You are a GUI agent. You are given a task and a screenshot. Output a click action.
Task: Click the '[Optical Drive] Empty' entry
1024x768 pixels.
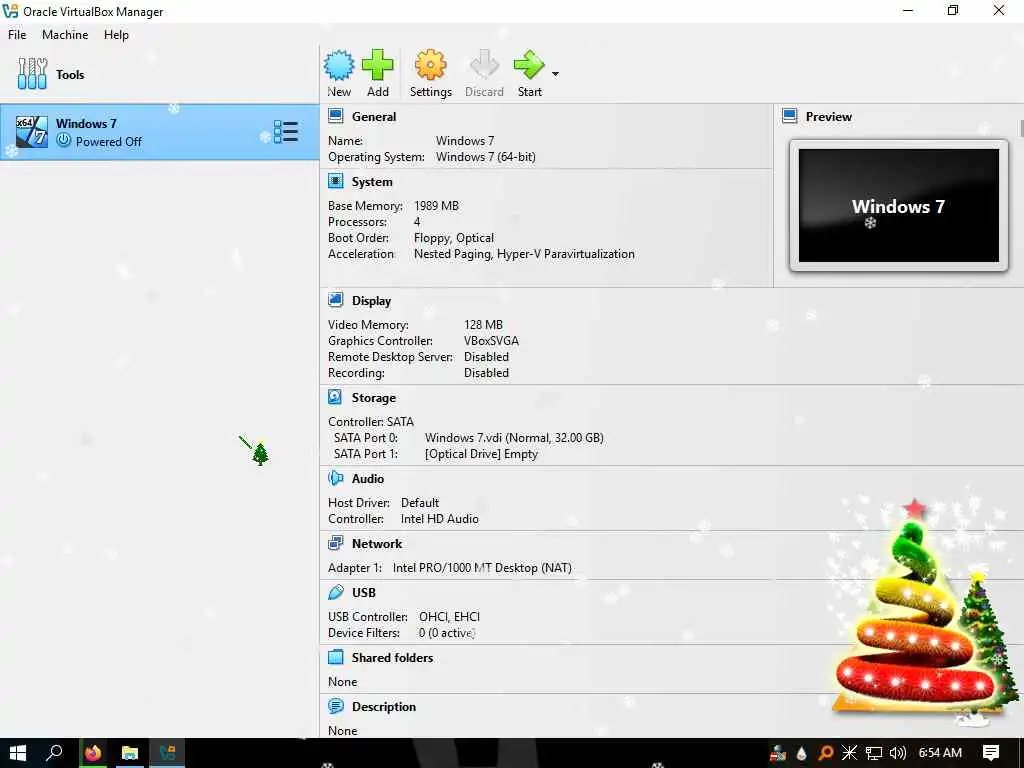click(x=481, y=454)
